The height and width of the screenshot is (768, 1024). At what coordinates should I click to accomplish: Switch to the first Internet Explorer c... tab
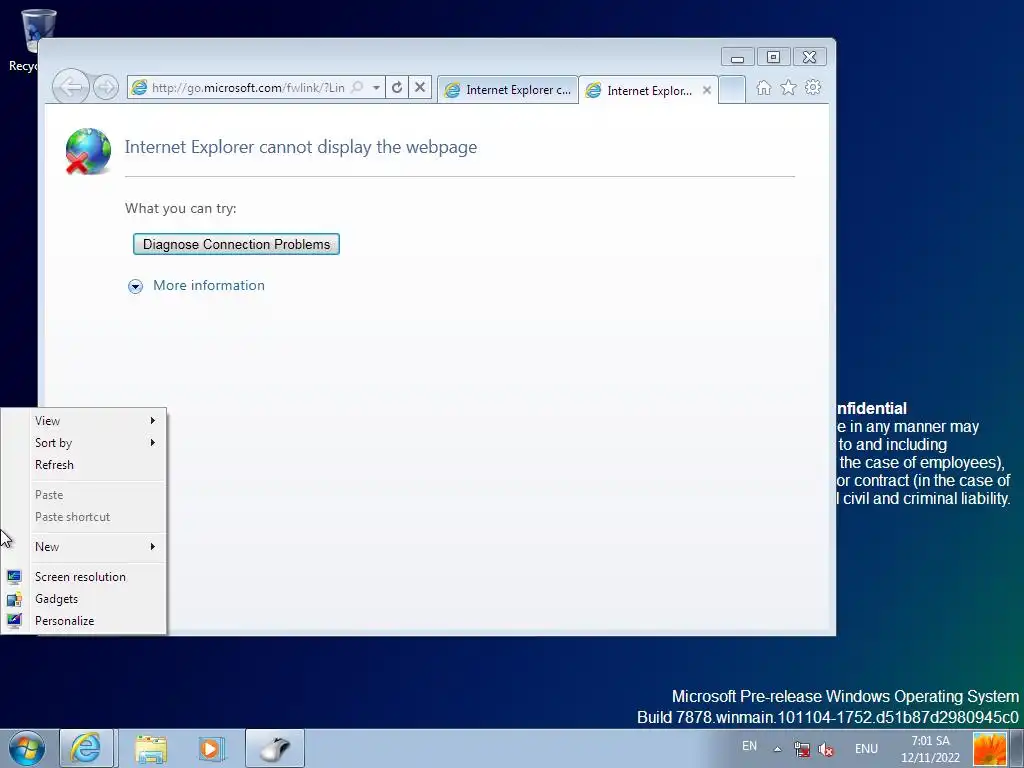(507, 90)
